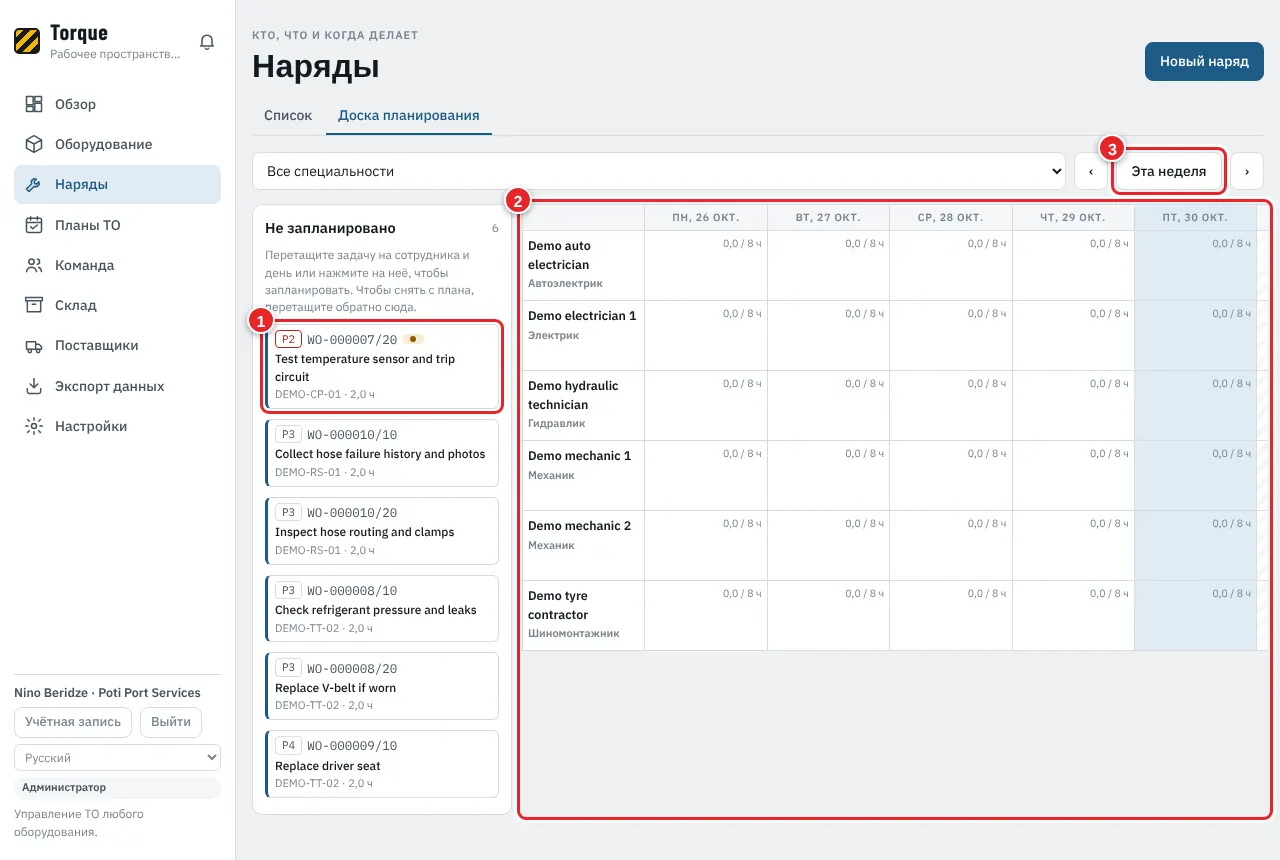Click Demo tyre contractor row label
The width and height of the screenshot is (1280, 860).
click(x=584, y=615)
